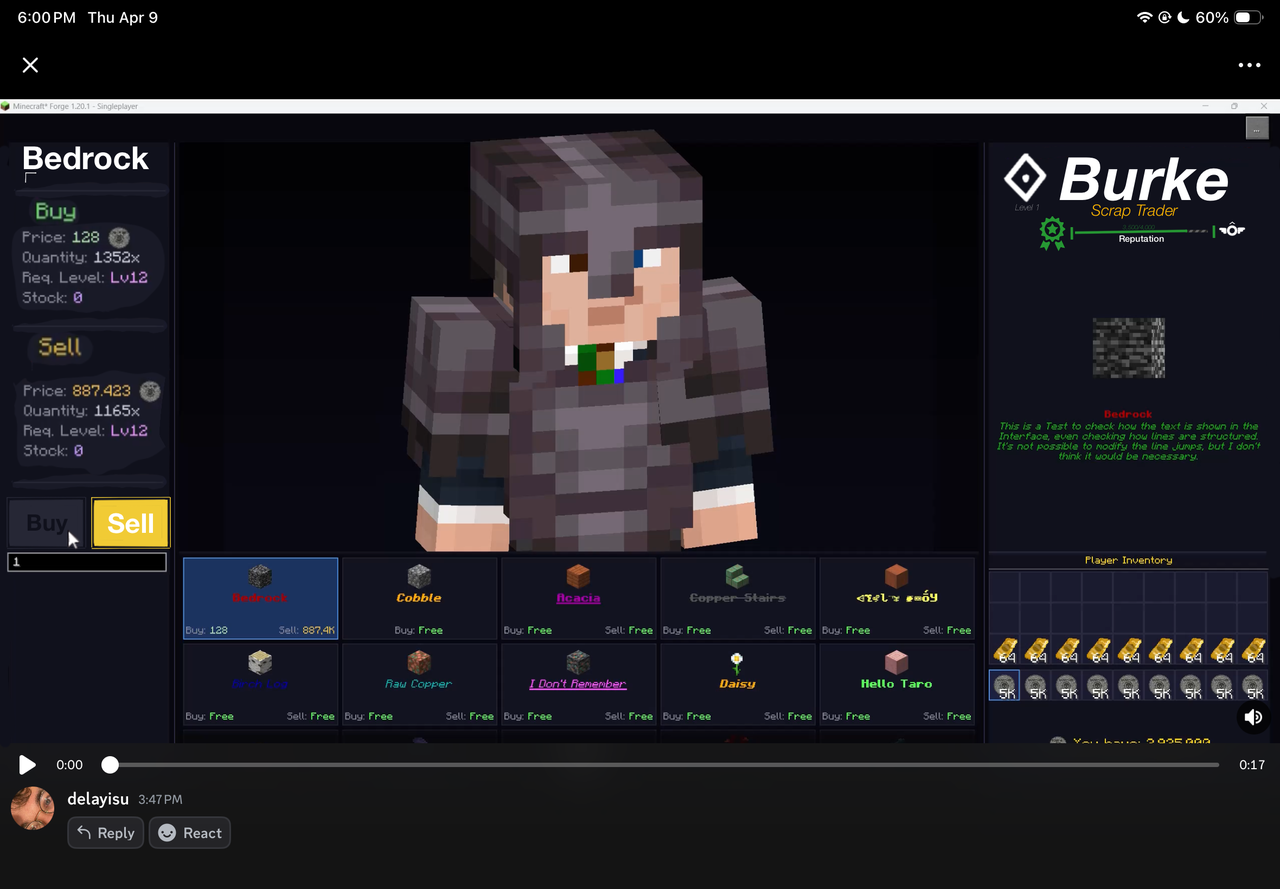Select the Copper Stairs item card
The width and height of the screenshot is (1280, 889).
click(737, 598)
